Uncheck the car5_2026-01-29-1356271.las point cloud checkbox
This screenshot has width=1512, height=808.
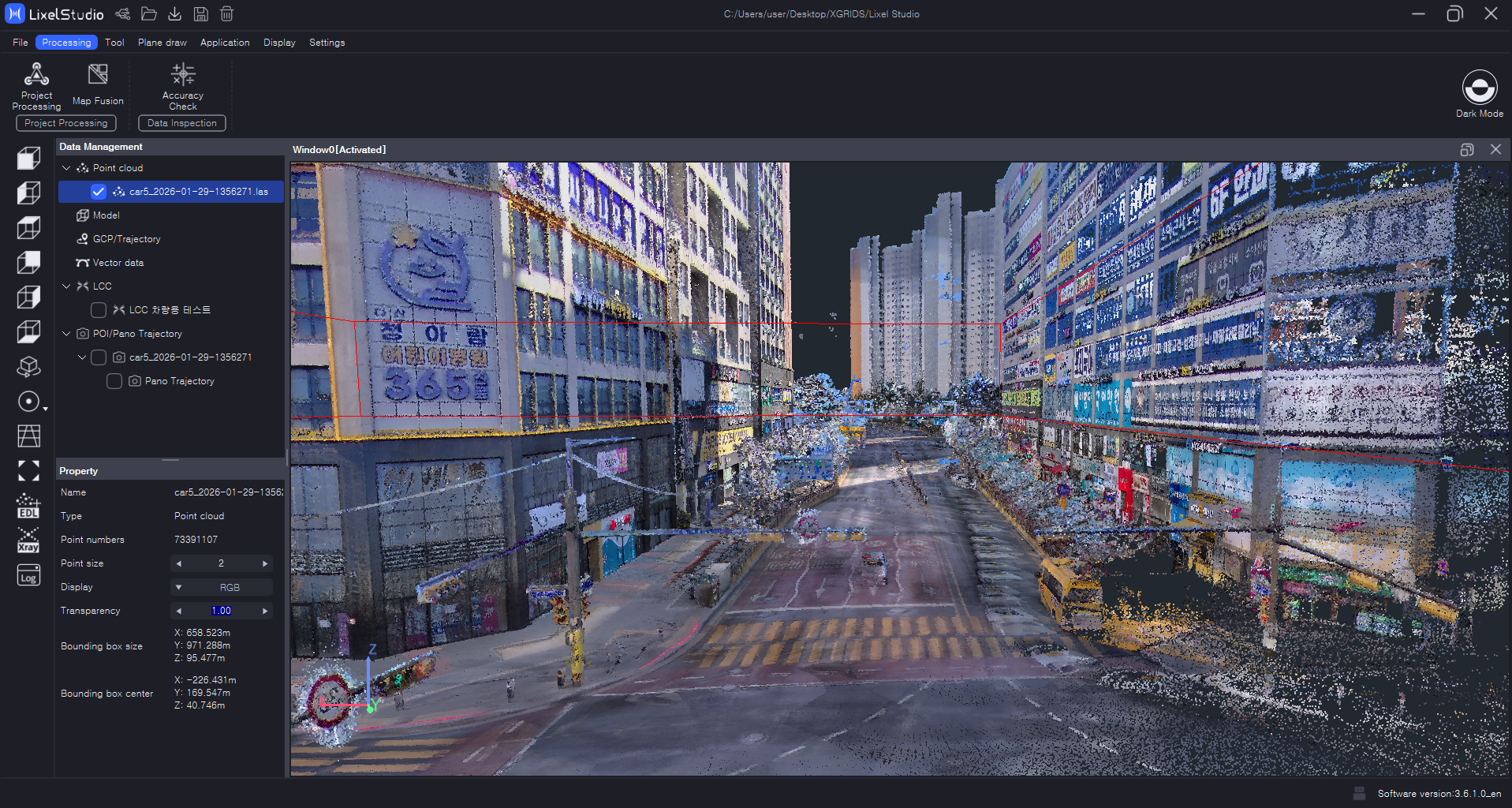[99, 192]
